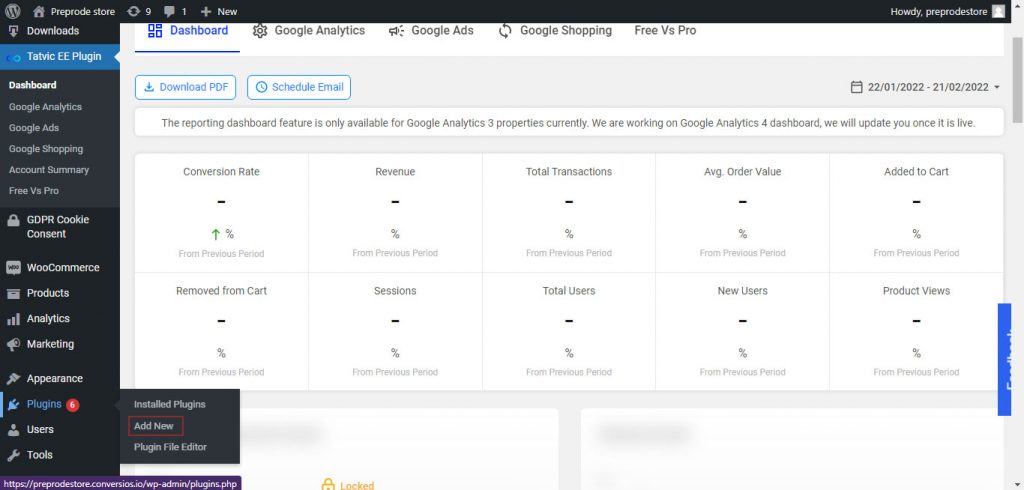The height and width of the screenshot is (490, 1024).
Task: Click the Tatvic EE Plugin icon
Action: (x=13, y=57)
